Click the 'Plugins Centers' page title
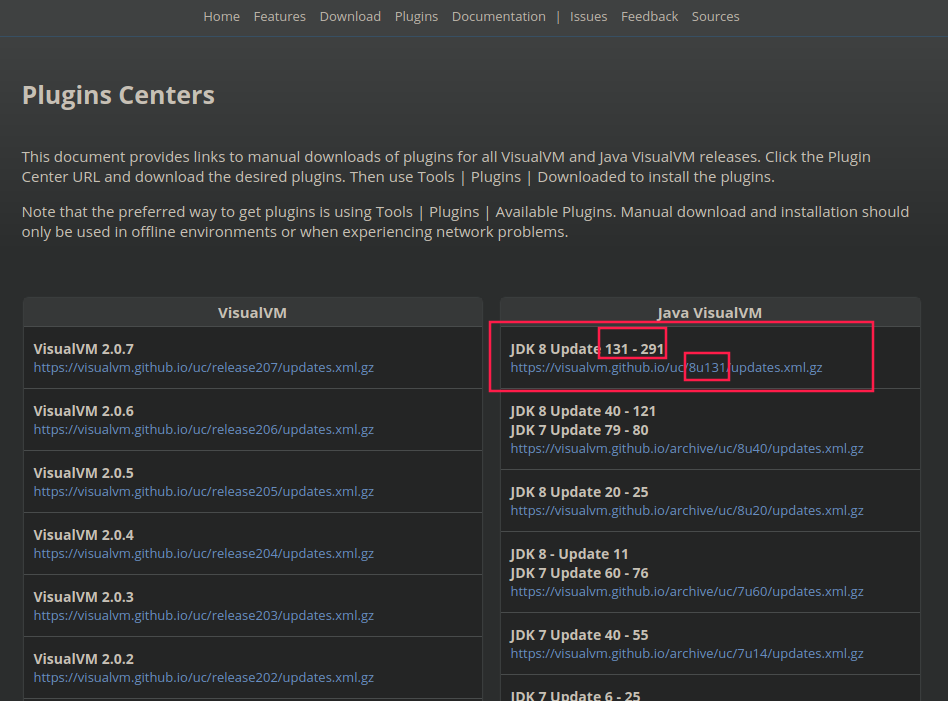 [x=118, y=96]
